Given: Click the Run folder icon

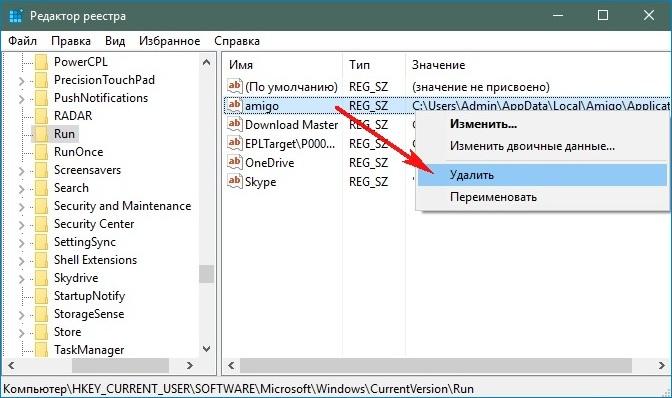Looking at the screenshot, I should 41,134.
